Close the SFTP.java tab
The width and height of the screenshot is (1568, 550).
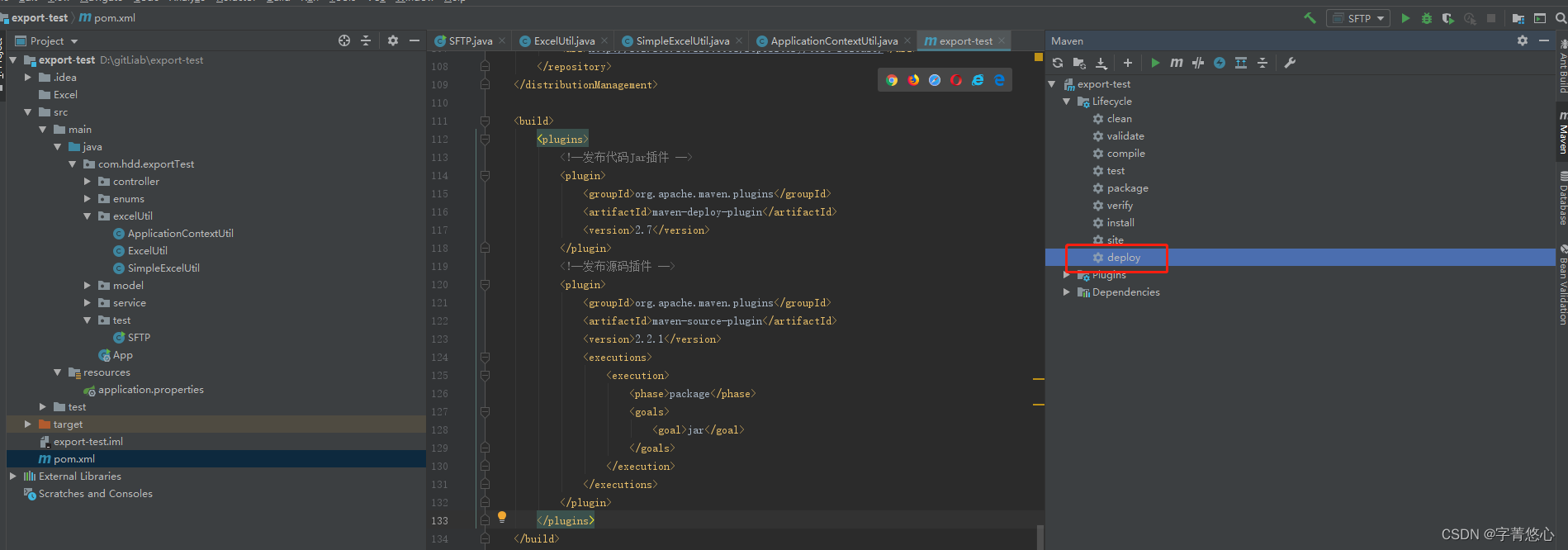[x=502, y=40]
